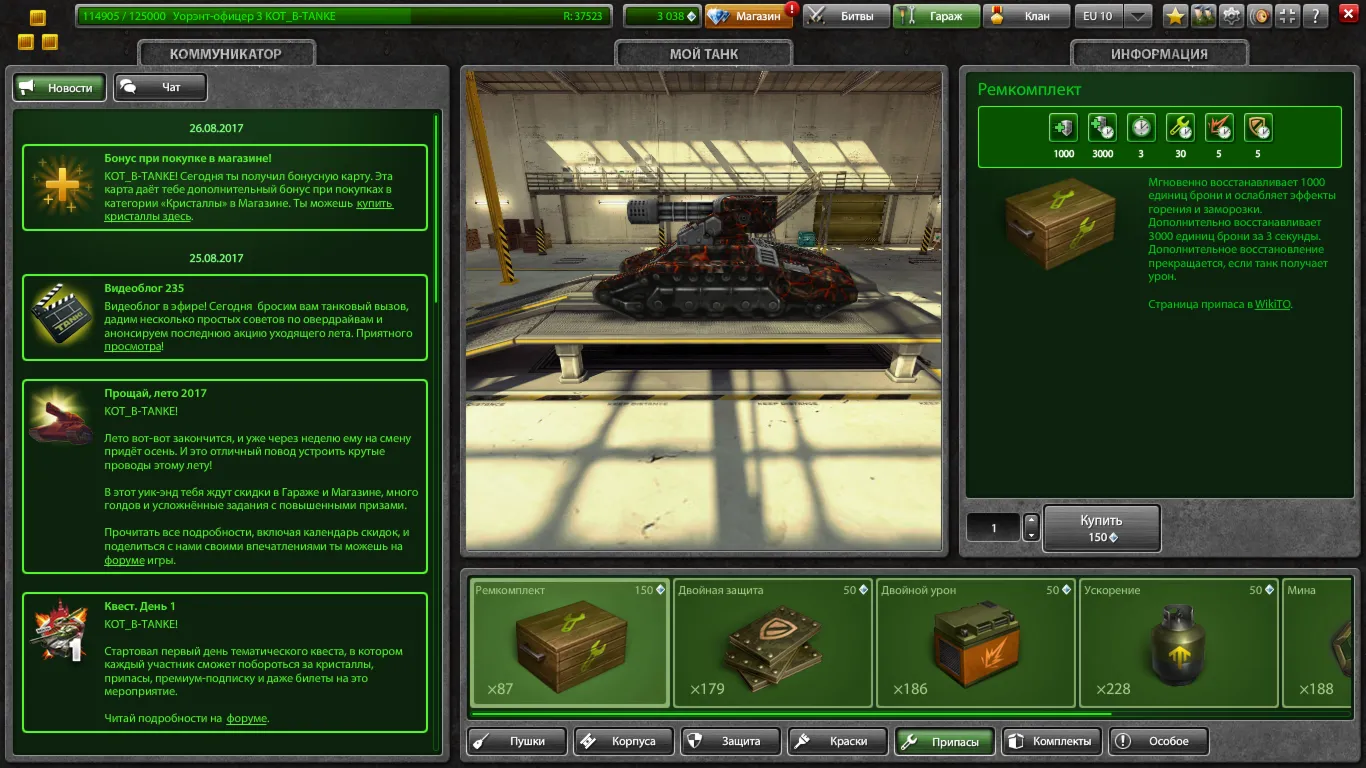Viewport: 1366px width, 768px height.
Task: Click the friends icon beside the star
Action: coord(1203,16)
